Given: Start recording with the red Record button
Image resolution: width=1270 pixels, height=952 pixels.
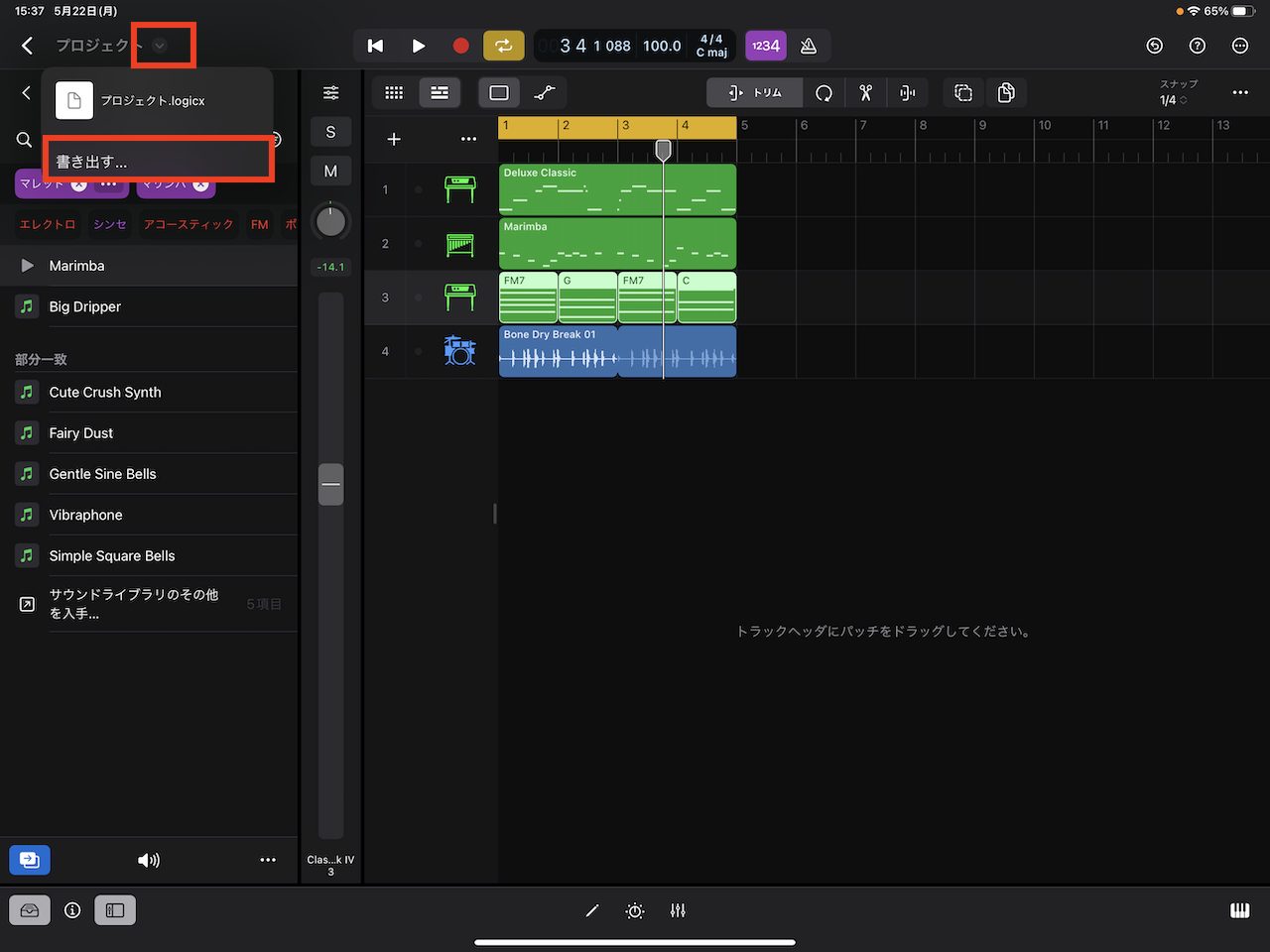Looking at the screenshot, I should pyautogui.click(x=460, y=46).
